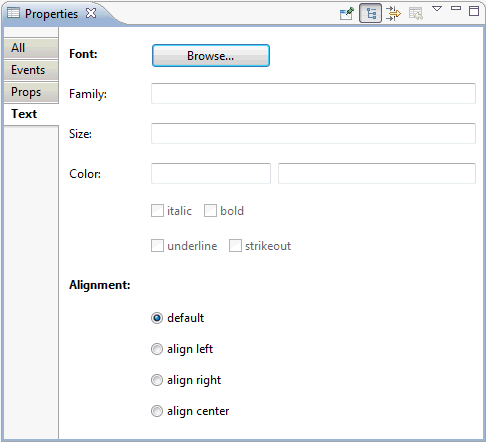This screenshot has width=486, height=442.
Task: Pick the align right radio option
Action: point(157,380)
